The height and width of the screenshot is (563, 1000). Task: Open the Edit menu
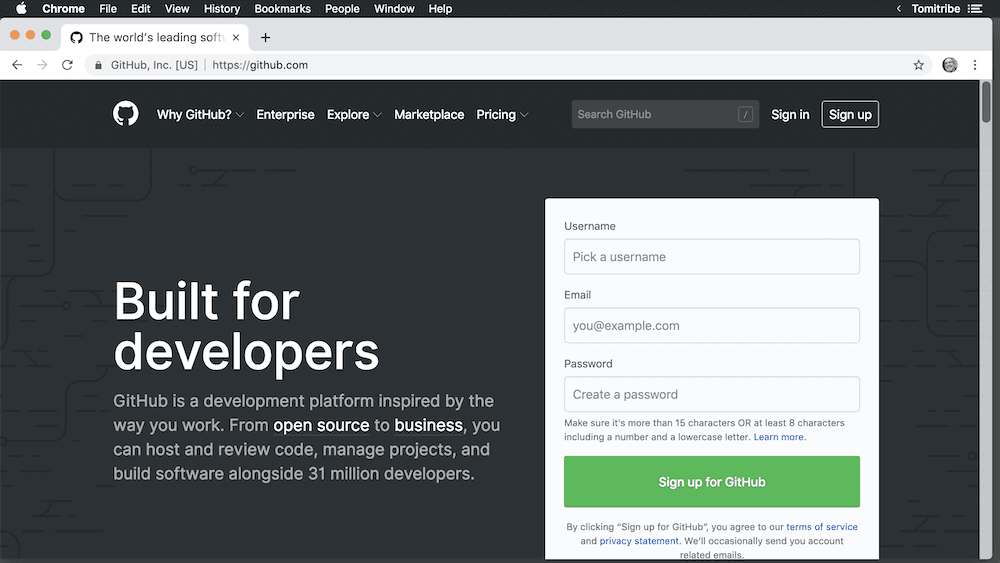[140, 8]
